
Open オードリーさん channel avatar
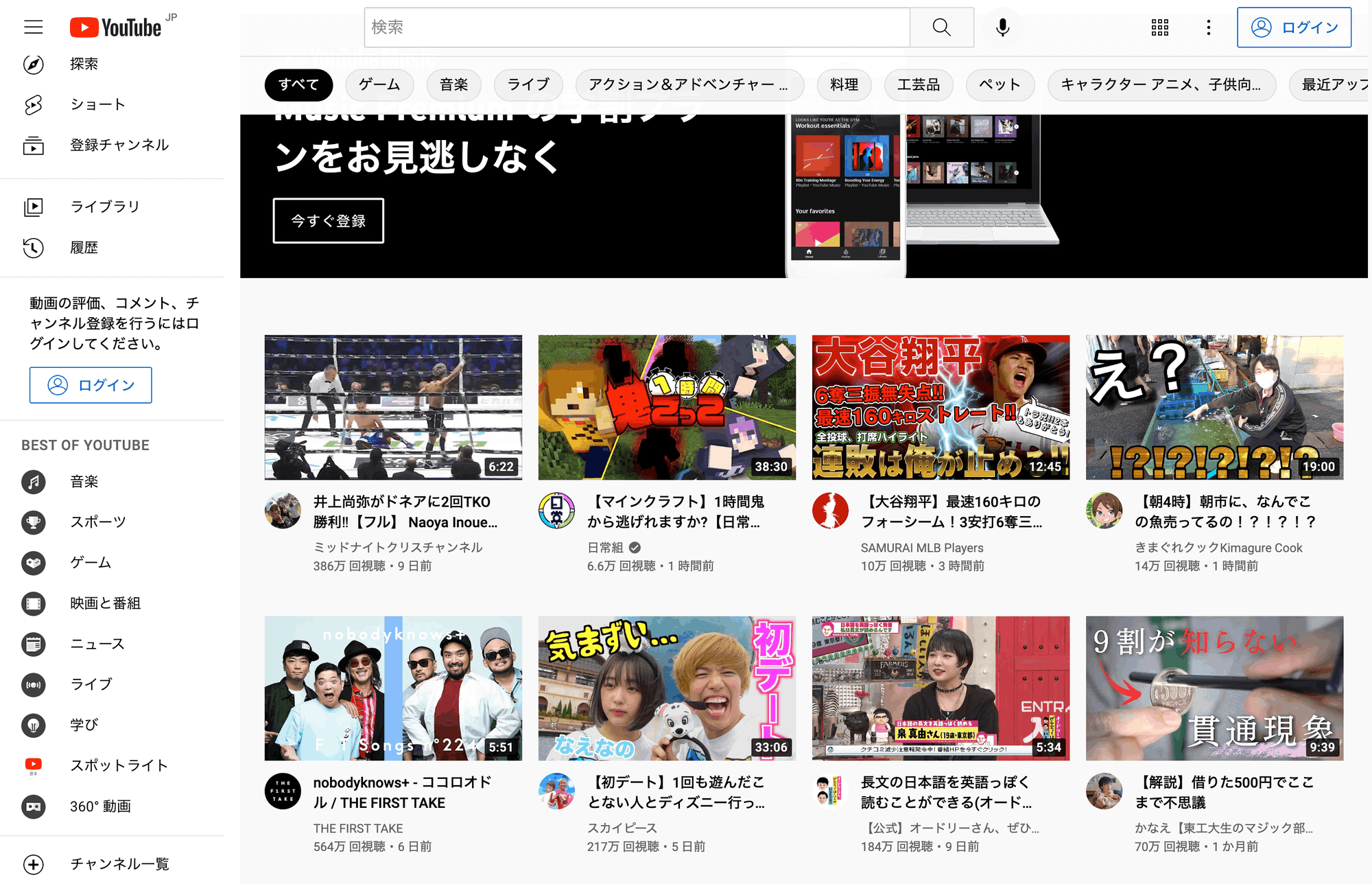point(830,791)
